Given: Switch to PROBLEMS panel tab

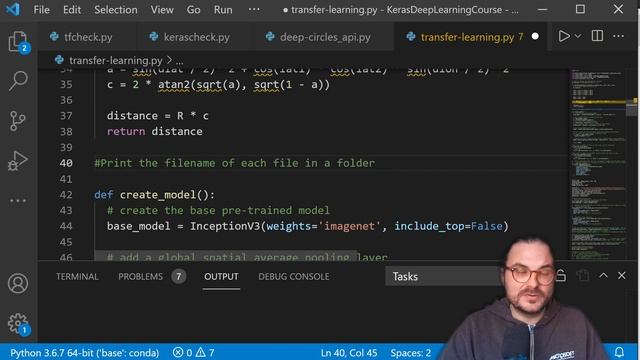Looking at the screenshot, I should coord(140,276).
